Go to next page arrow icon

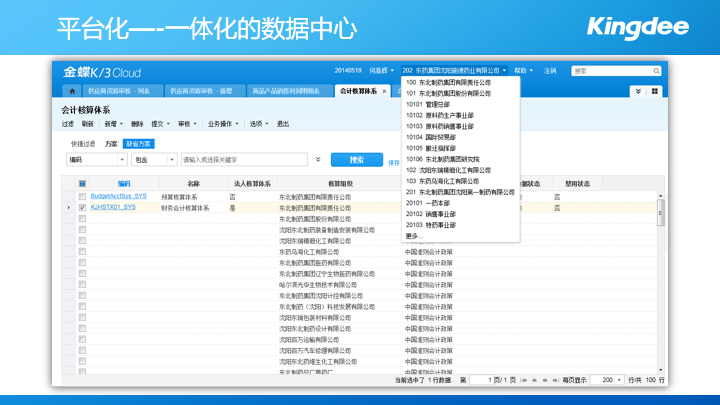(545, 380)
